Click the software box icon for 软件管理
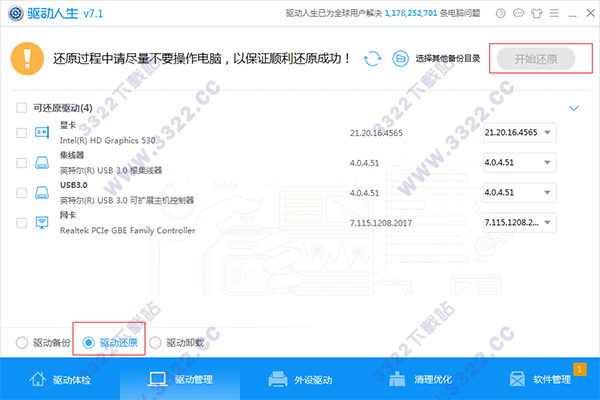 tap(517, 379)
